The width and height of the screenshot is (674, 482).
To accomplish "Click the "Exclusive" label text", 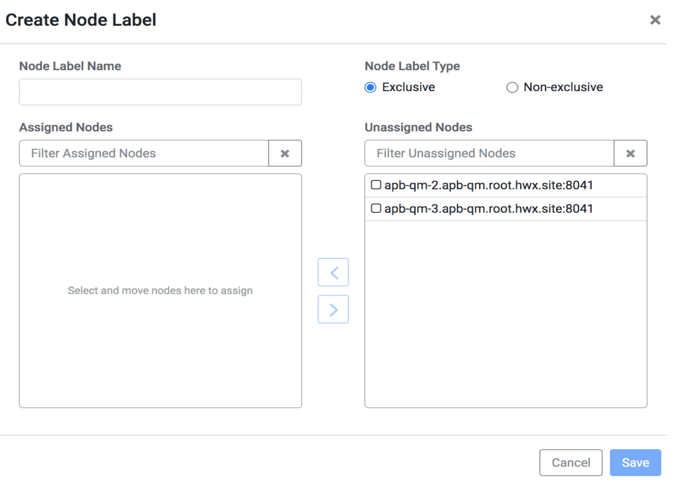I will click(x=408, y=88).
